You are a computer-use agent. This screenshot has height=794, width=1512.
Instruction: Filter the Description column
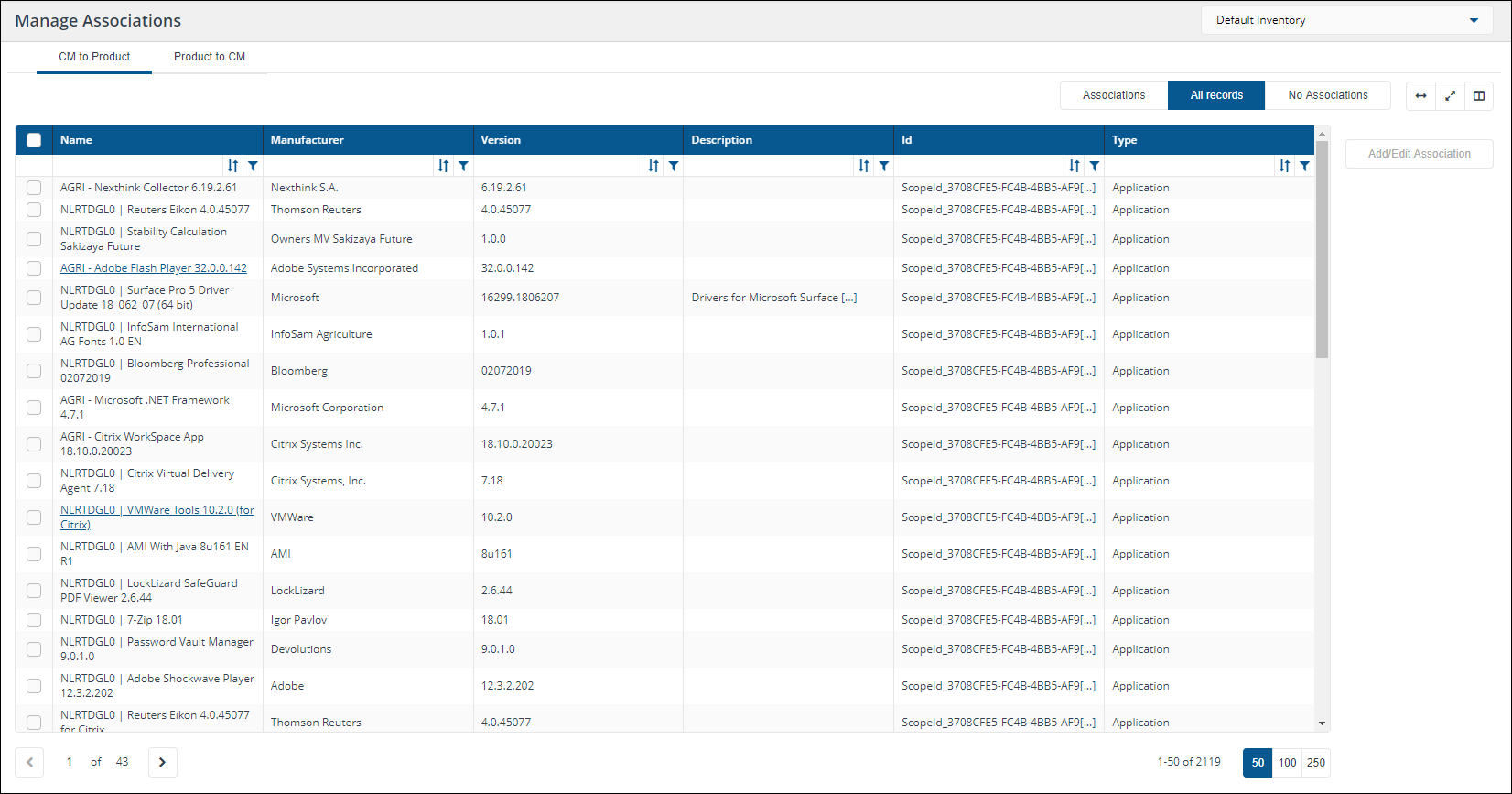[x=884, y=166]
